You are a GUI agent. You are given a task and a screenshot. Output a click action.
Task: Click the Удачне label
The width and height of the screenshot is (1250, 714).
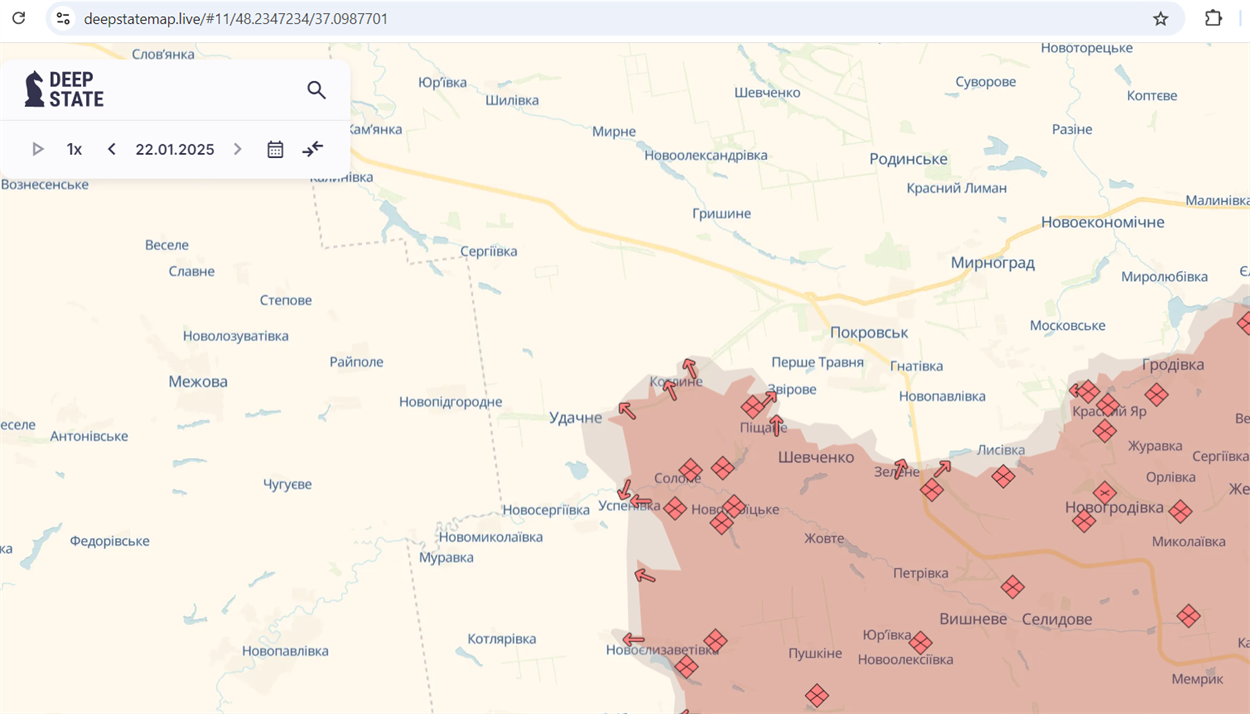click(x=576, y=418)
